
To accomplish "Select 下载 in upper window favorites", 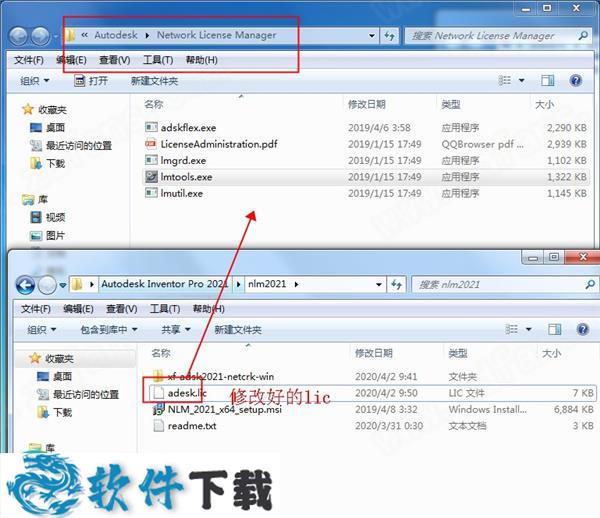I will point(47,163).
